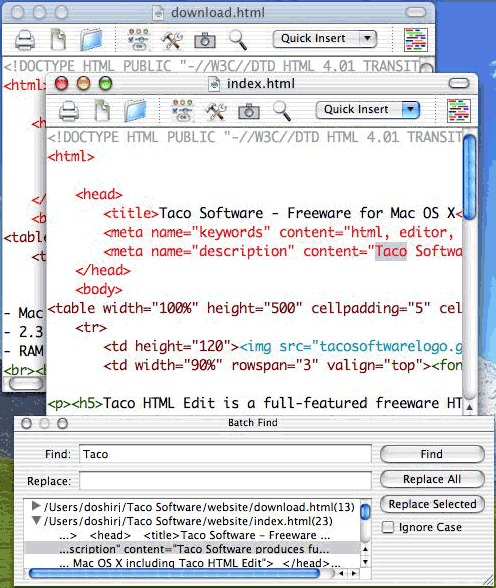This screenshot has height=588, width=496.
Task: Click the Replace Selected button
Action: tap(432, 504)
